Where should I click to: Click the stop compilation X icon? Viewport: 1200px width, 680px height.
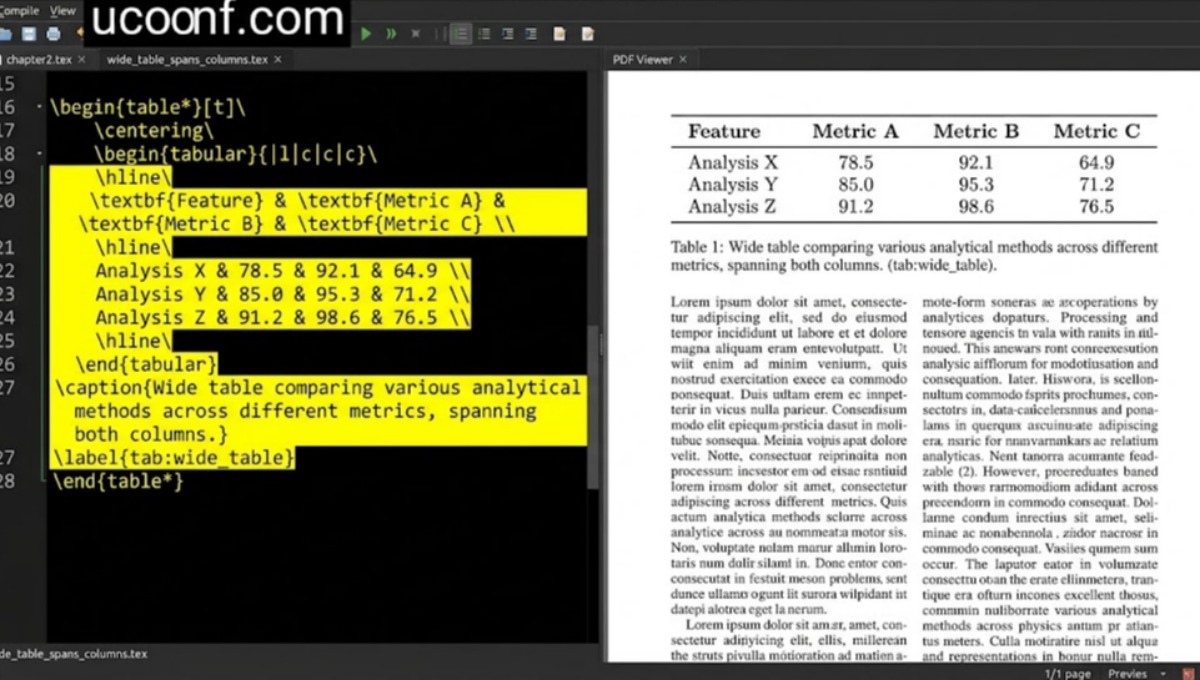(415, 34)
